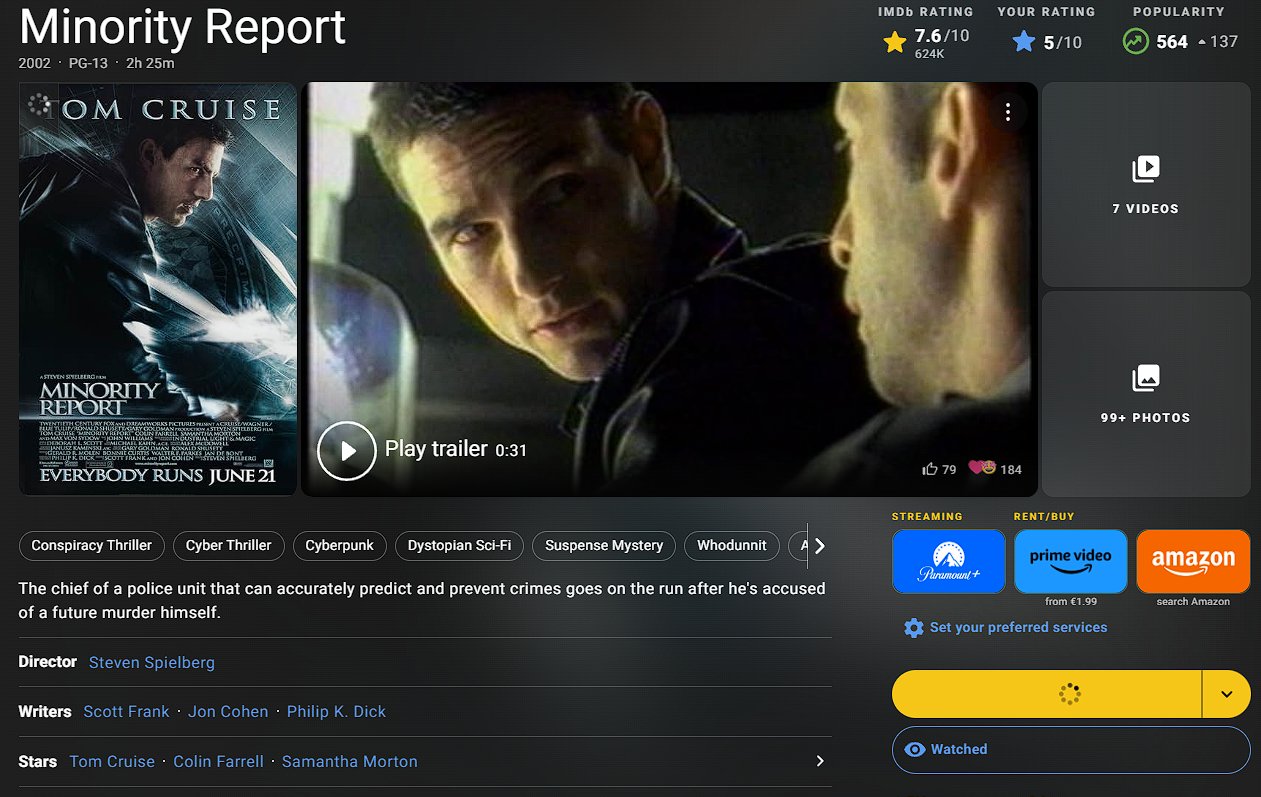The image size is (1261, 797).
Task: Click the 7.6/10 IMDb rating score
Action: pos(942,37)
